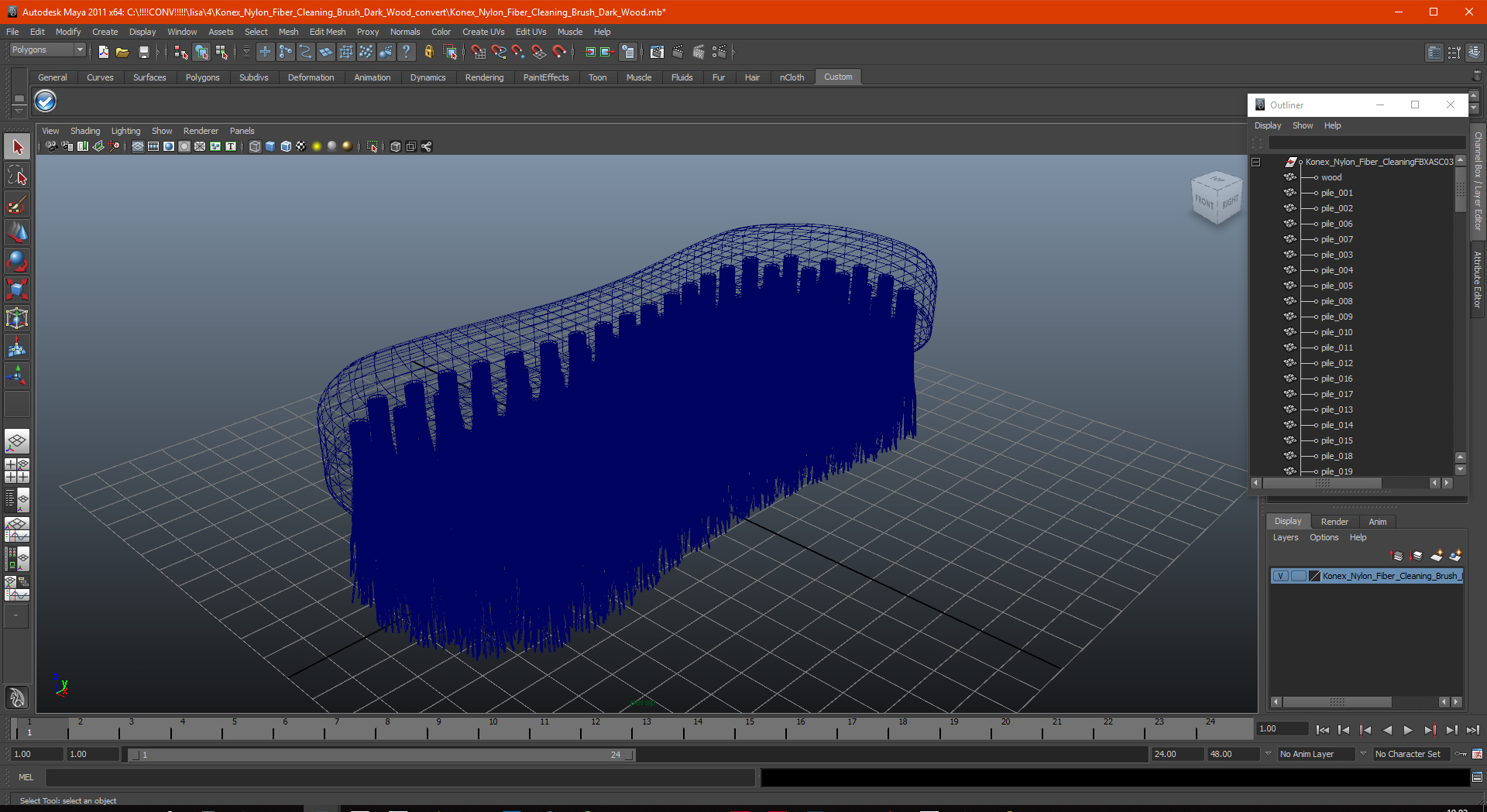Activate the Rotate tool sphere icon
The height and width of the screenshot is (812, 1487).
[17, 262]
